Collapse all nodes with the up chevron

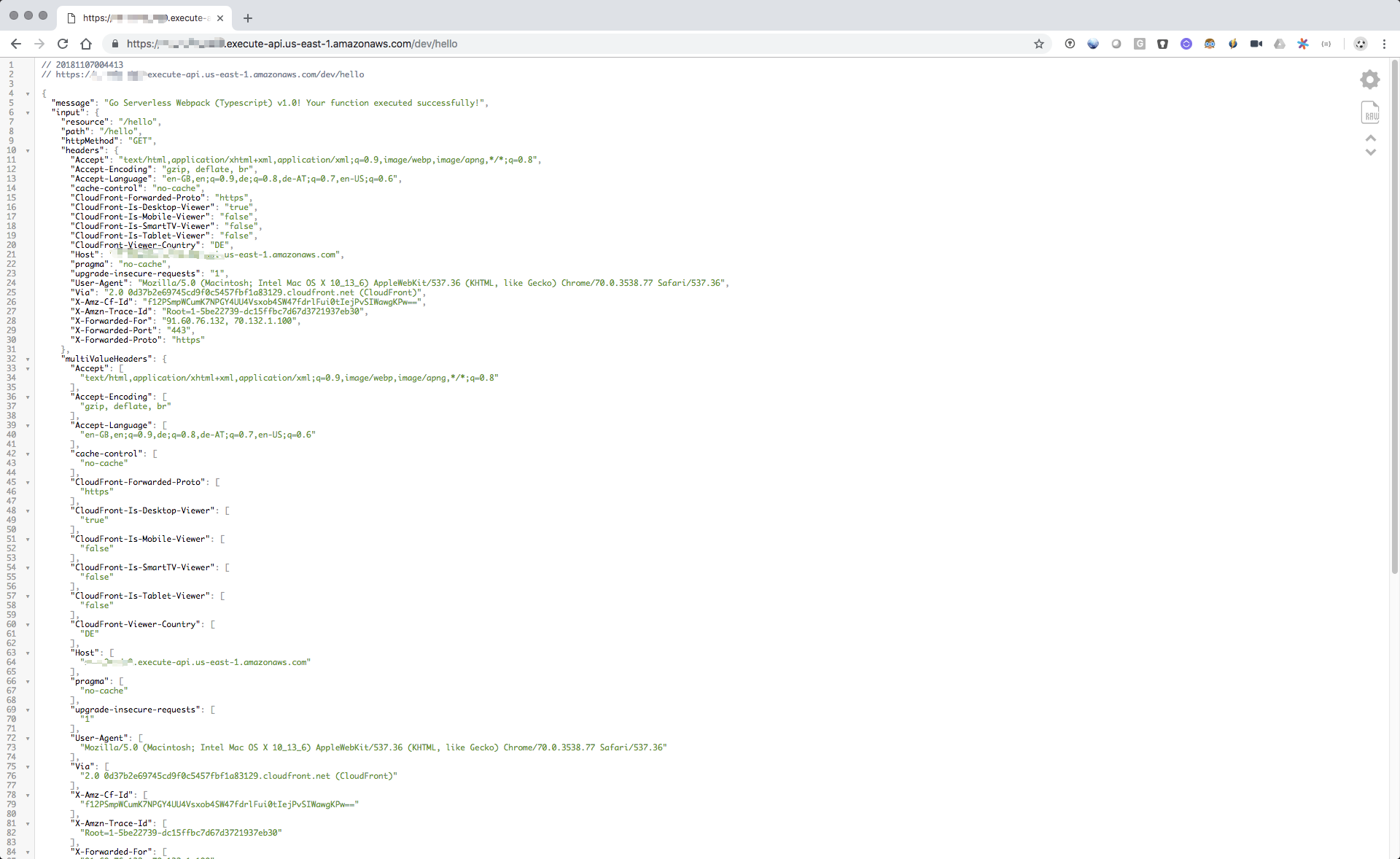pyautogui.click(x=1370, y=138)
